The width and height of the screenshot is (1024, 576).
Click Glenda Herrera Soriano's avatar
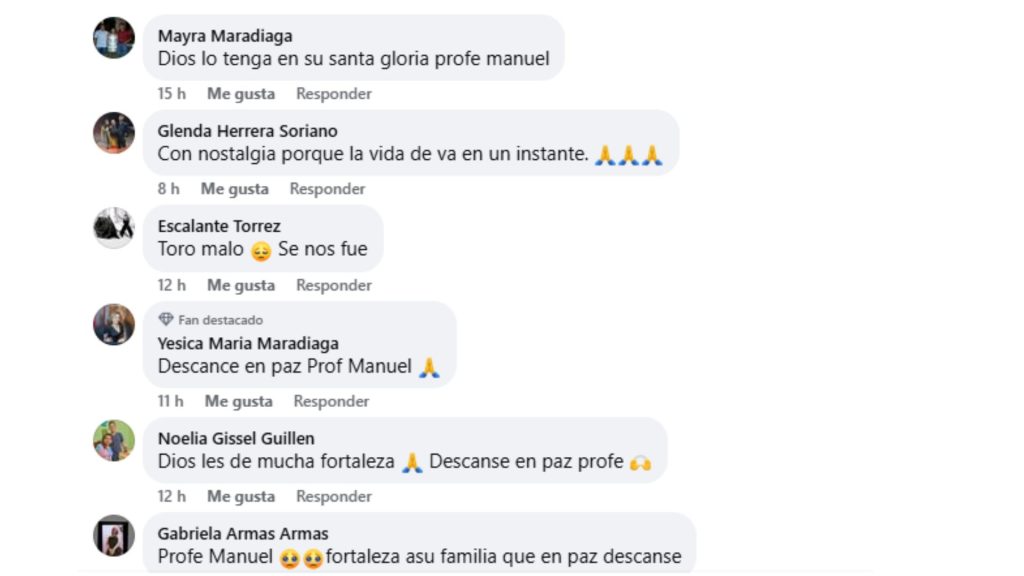click(x=113, y=132)
